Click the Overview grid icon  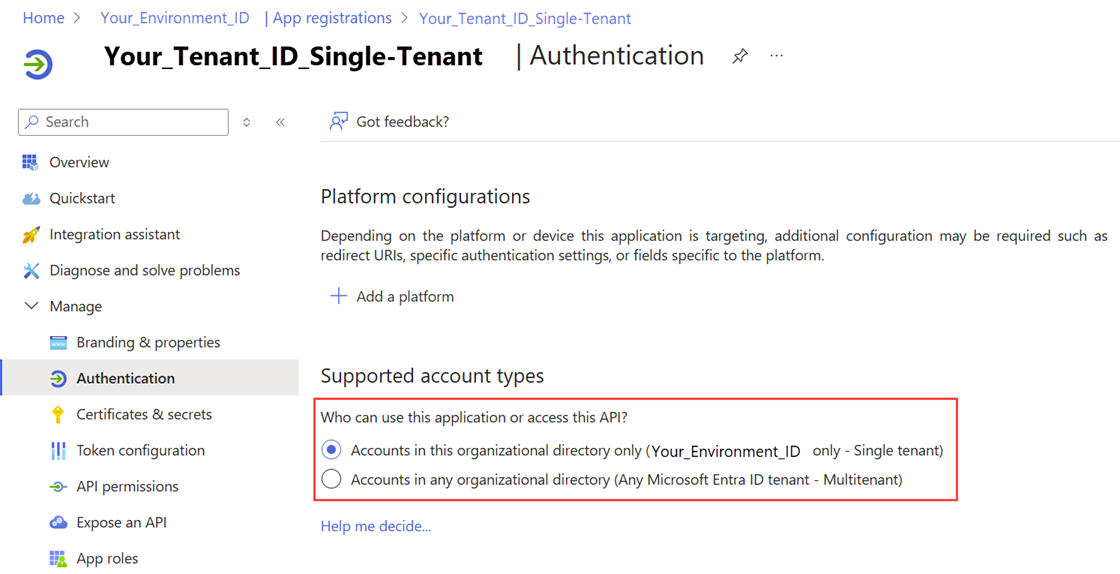[x=30, y=162]
